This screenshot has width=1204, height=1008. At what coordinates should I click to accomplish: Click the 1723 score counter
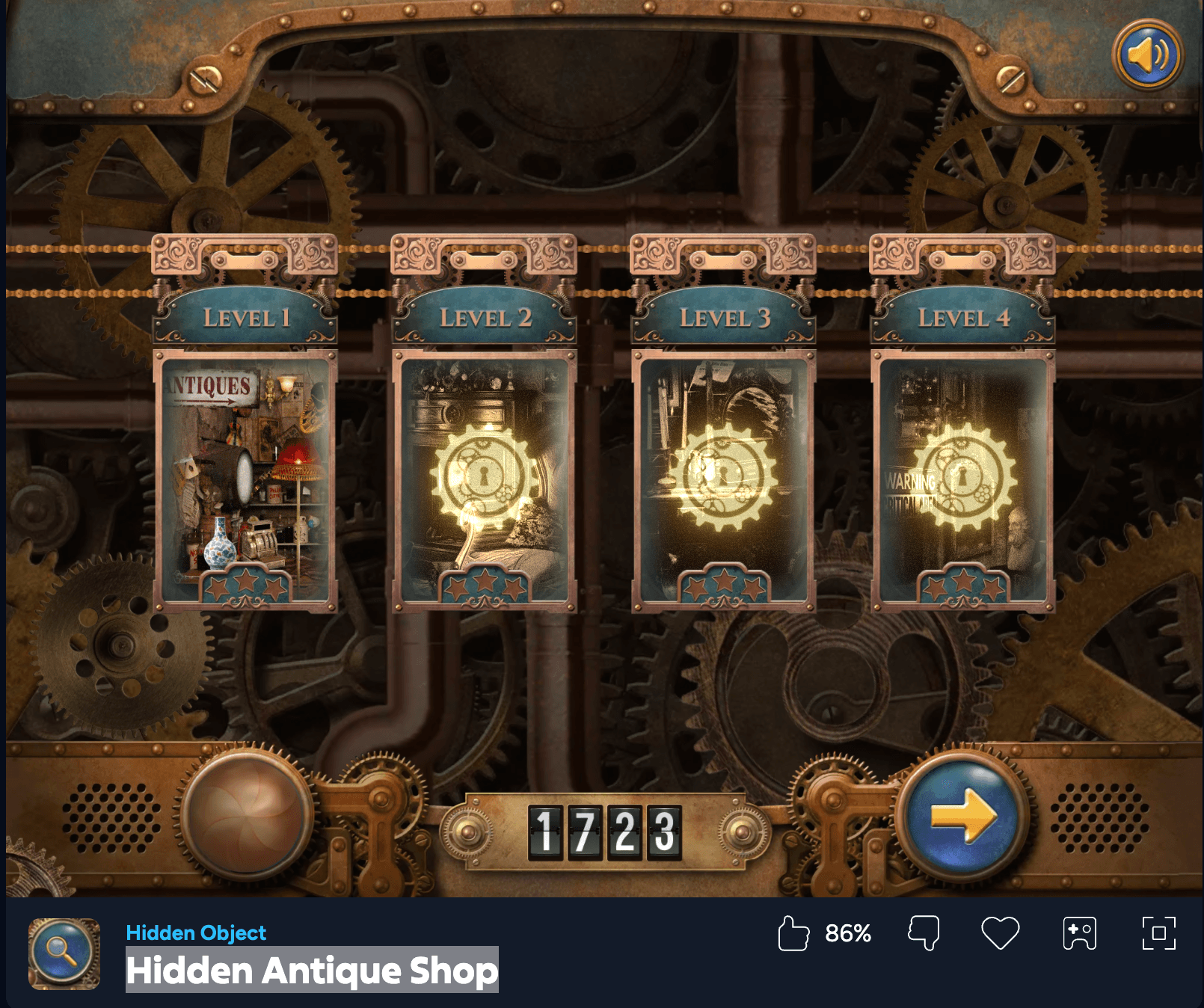605,832
